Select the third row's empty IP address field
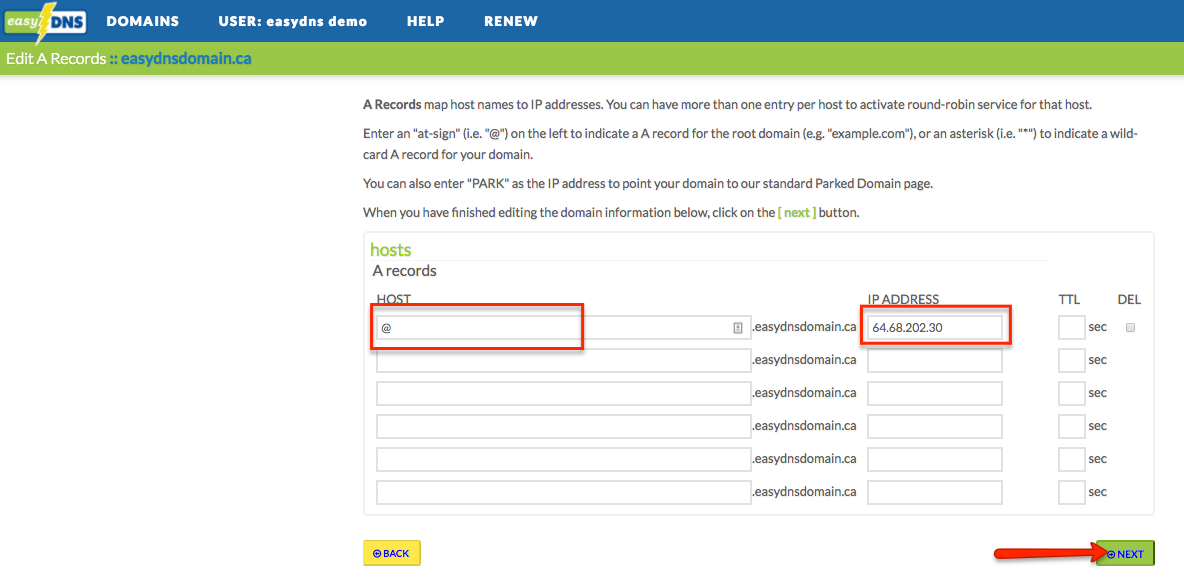Image resolution: width=1184 pixels, height=584 pixels. coord(935,394)
